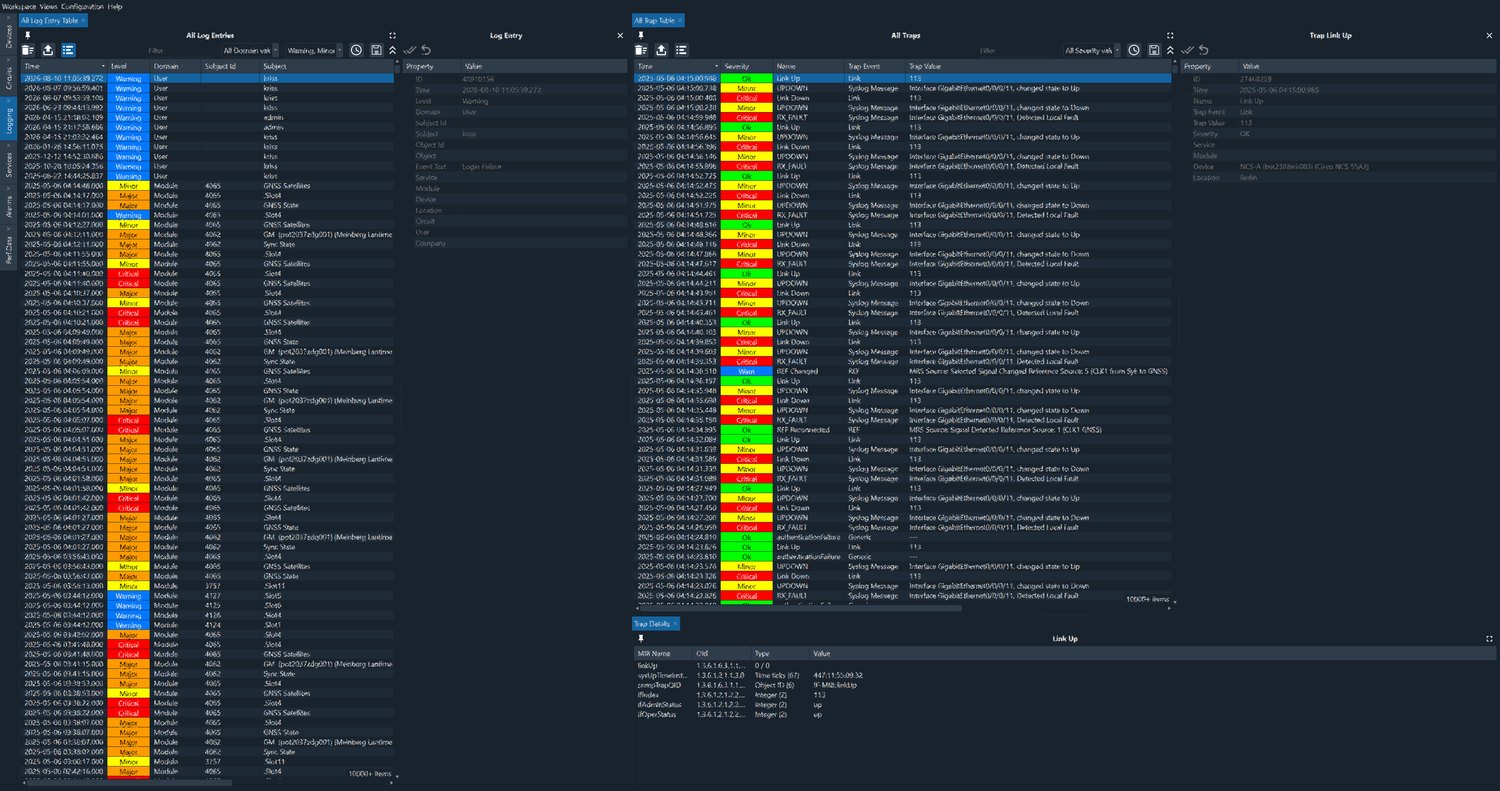Collapse the All Traps filter bar
This screenshot has height=791, width=1500.
(1170, 50)
